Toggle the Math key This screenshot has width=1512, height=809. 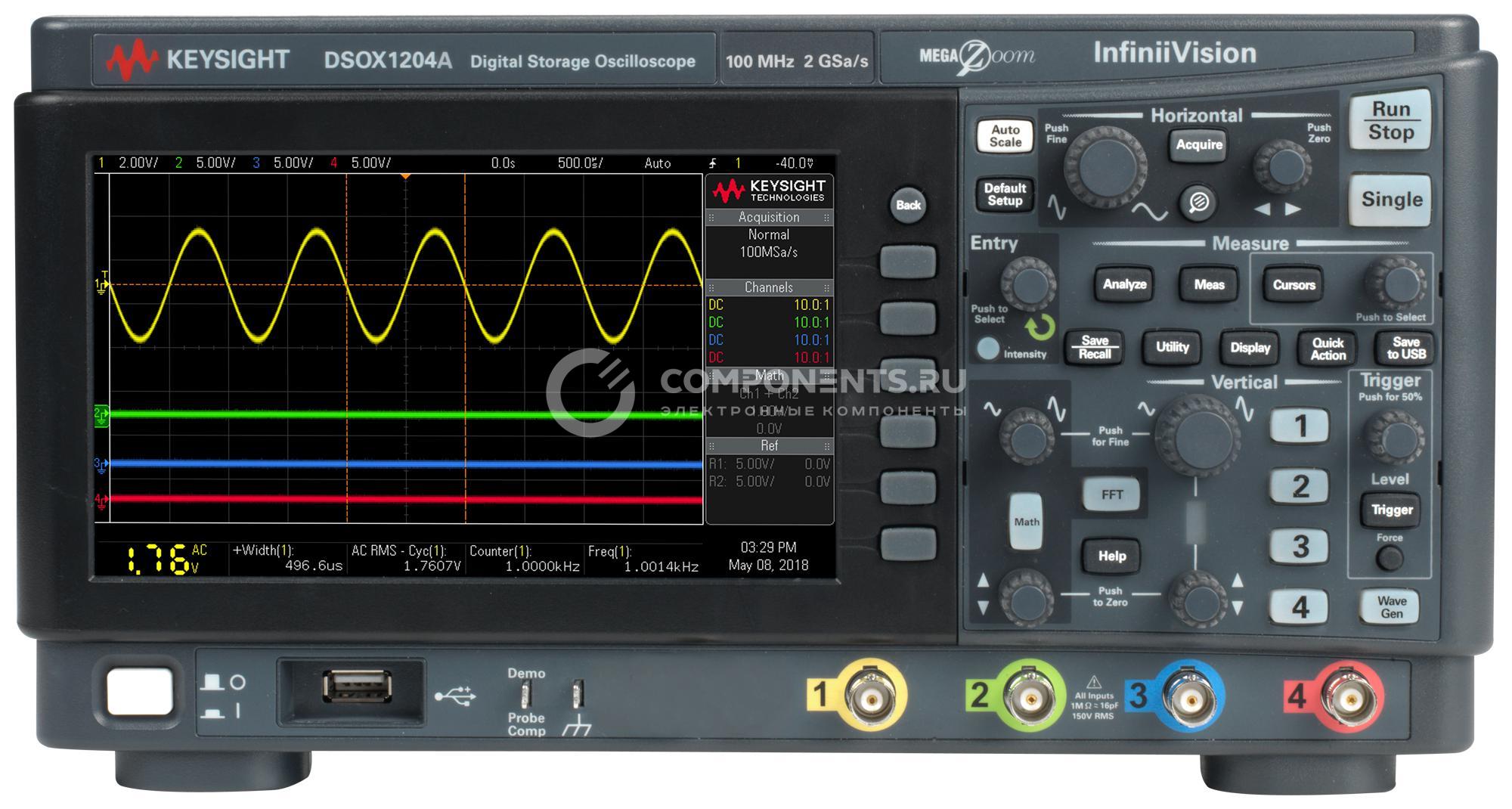[x=1027, y=522]
